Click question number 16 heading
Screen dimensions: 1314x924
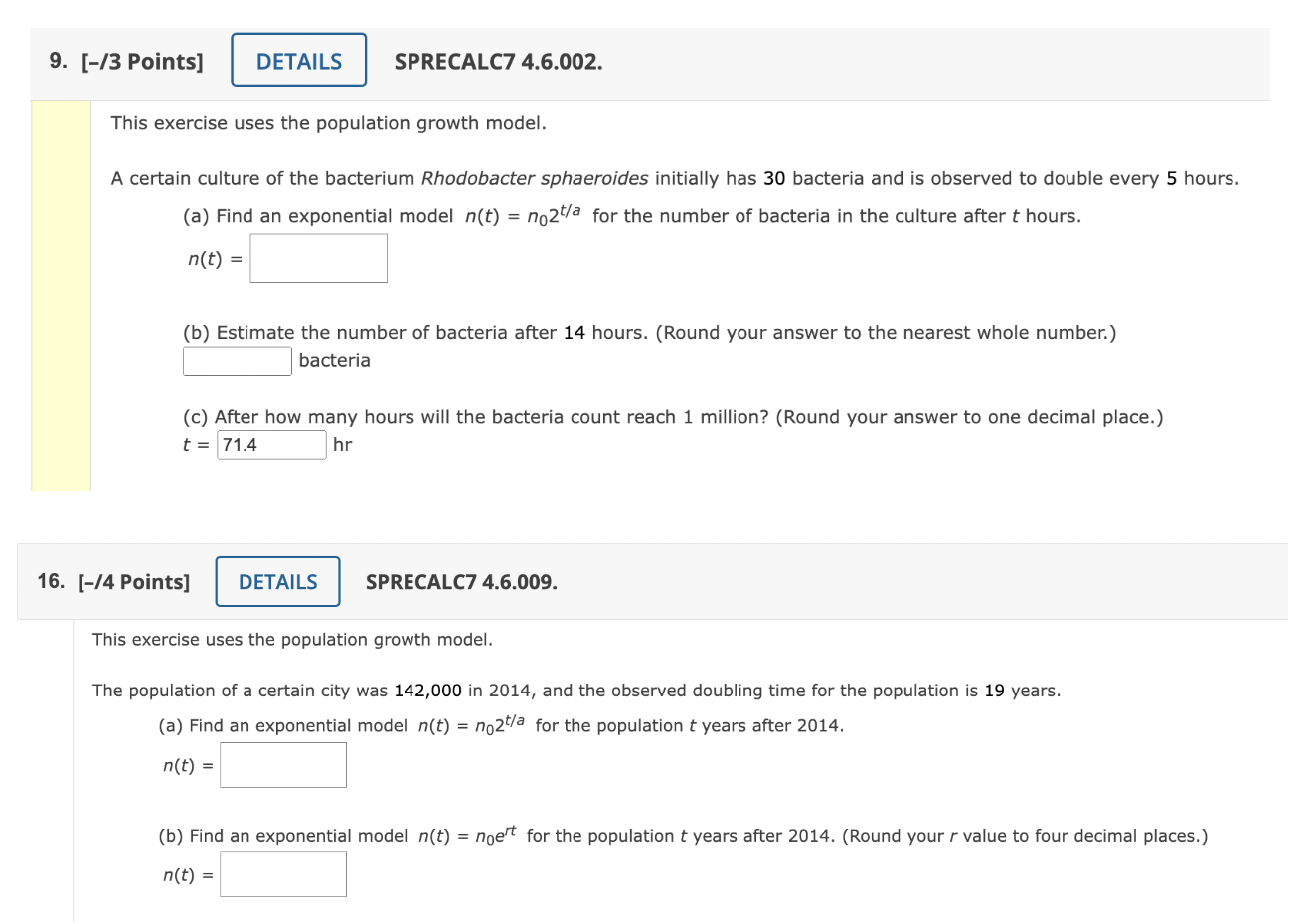49,581
